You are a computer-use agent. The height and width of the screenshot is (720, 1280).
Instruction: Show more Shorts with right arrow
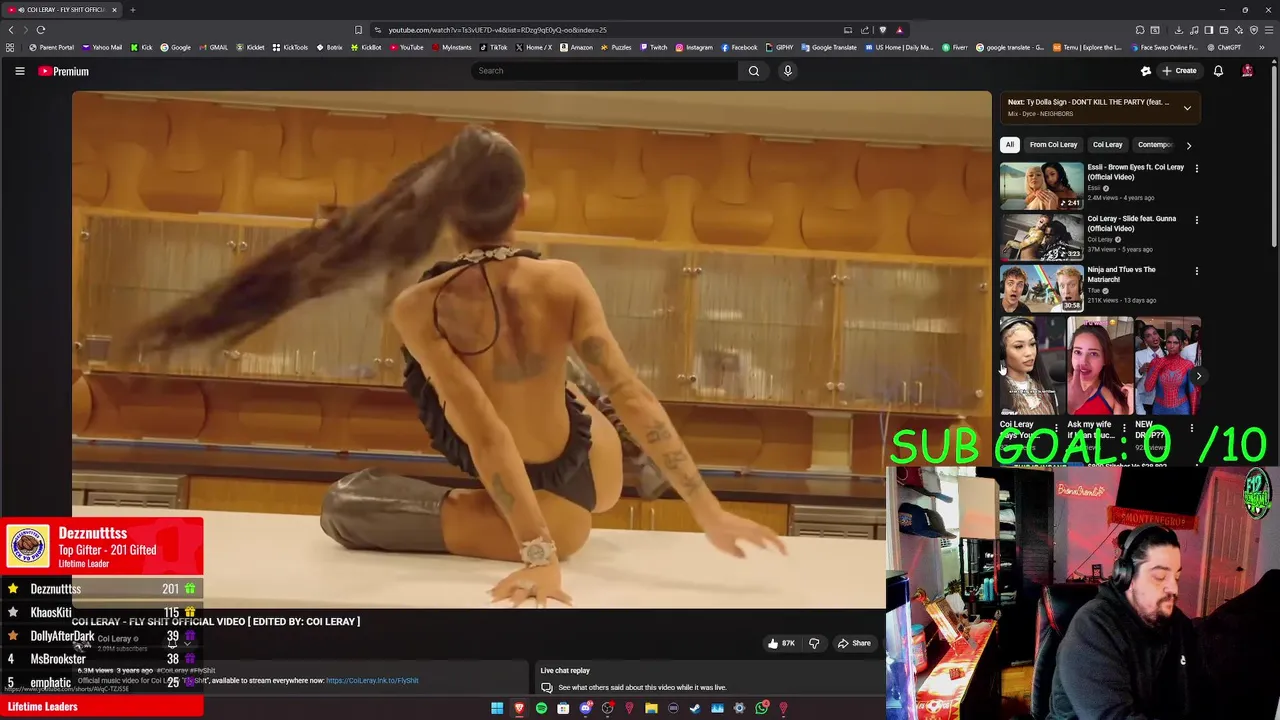click(1198, 376)
